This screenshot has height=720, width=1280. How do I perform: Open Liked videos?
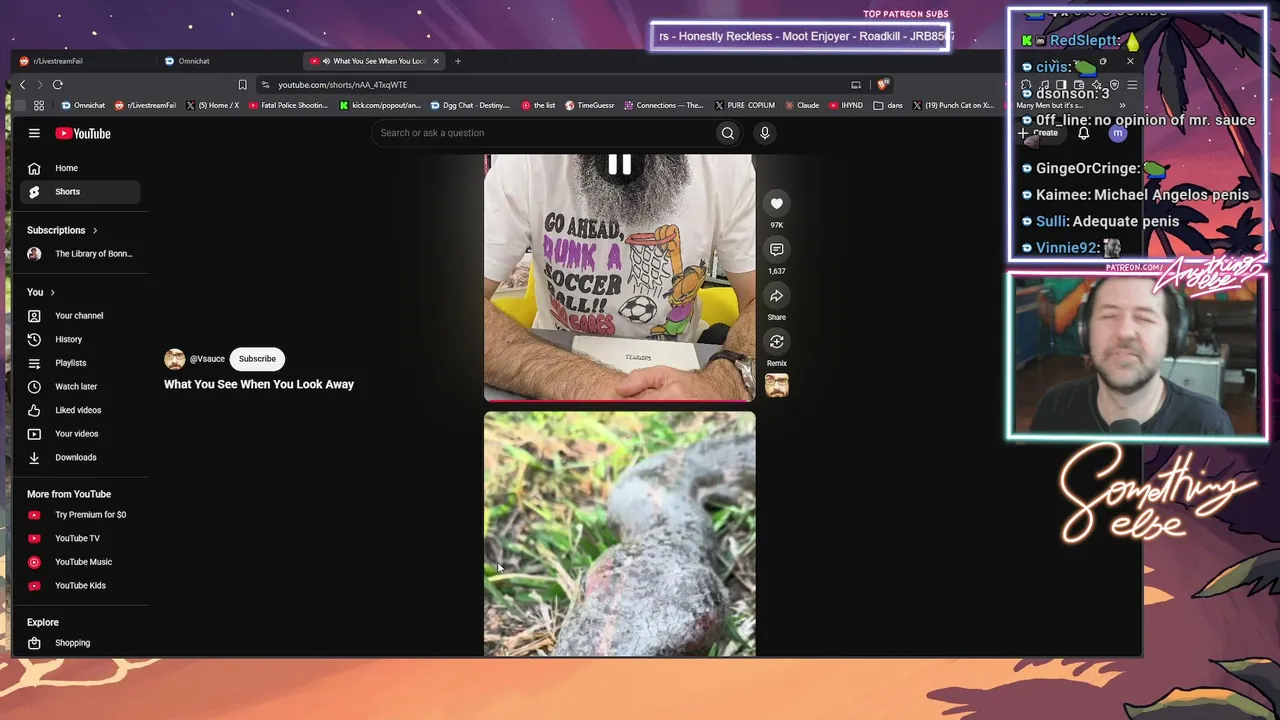80,410
